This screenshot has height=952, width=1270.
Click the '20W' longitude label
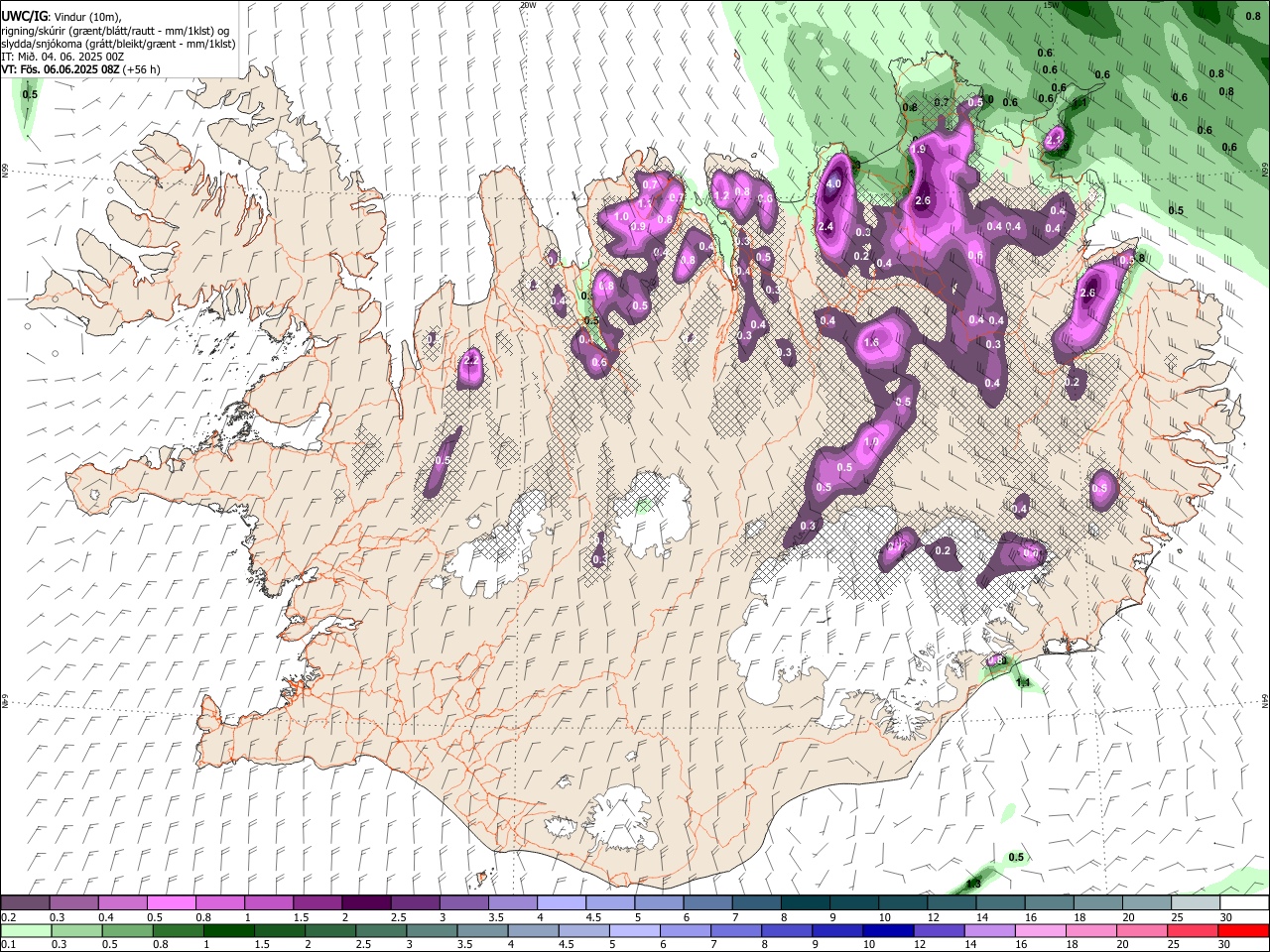(x=528, y=5)
